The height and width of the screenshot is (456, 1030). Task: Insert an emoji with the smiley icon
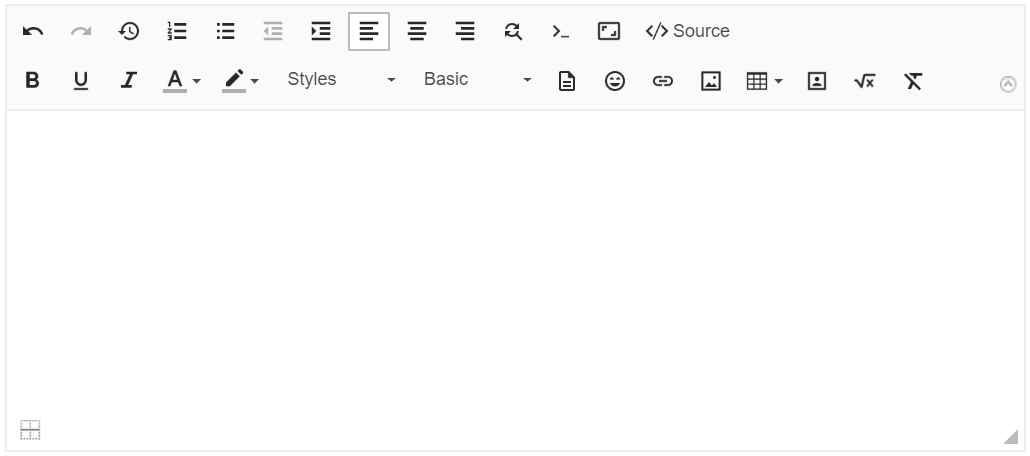pyautogui.click(x=615, y=81)
